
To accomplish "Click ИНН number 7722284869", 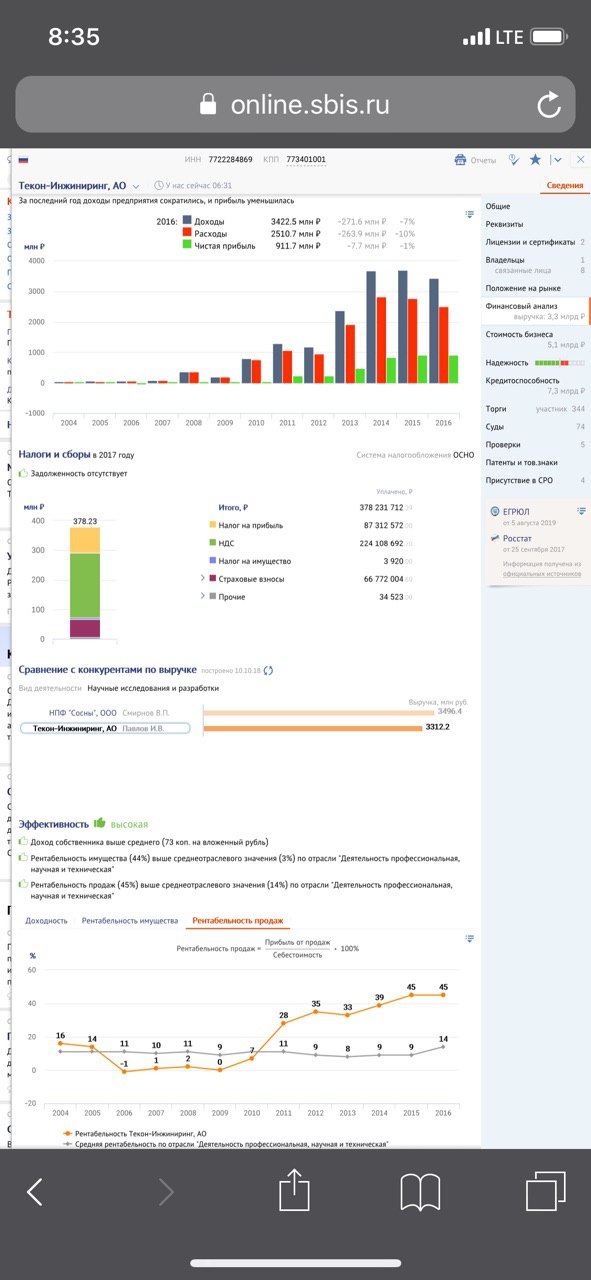I will [233, 160].
